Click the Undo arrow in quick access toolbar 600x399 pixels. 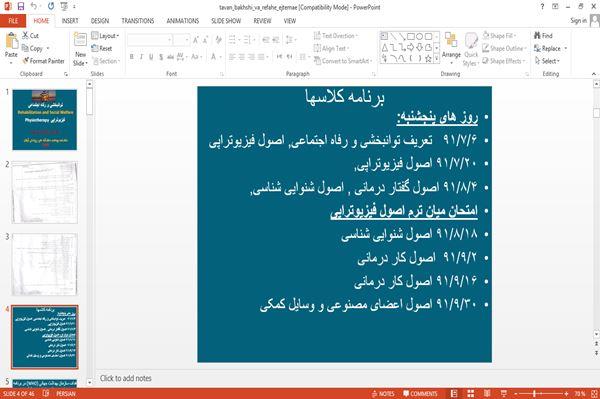point(34,7)
